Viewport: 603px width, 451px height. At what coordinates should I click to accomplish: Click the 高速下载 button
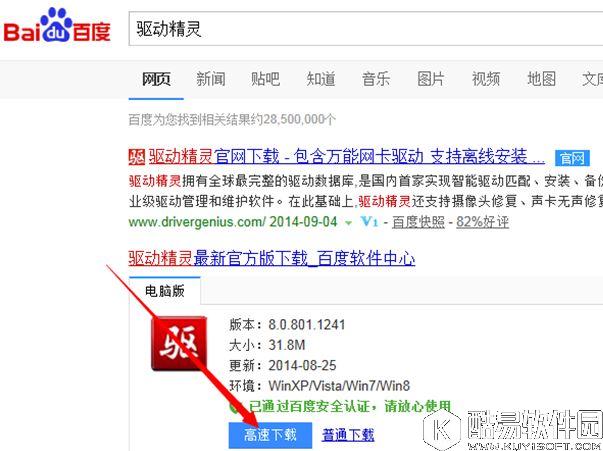tap(270, 435)
